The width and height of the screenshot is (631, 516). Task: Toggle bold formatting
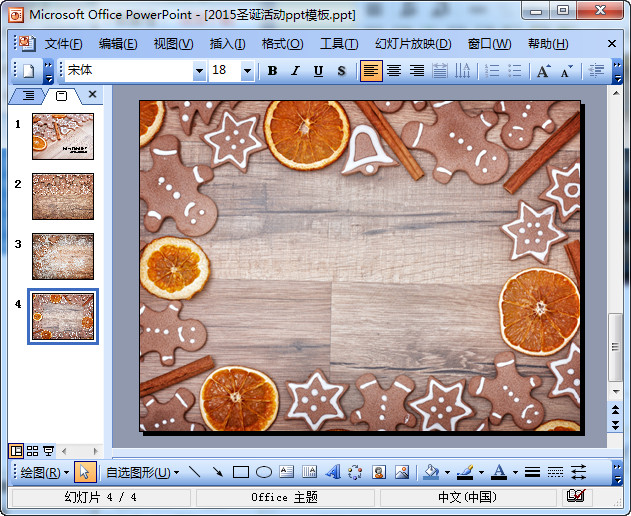[x=272, y=71]
